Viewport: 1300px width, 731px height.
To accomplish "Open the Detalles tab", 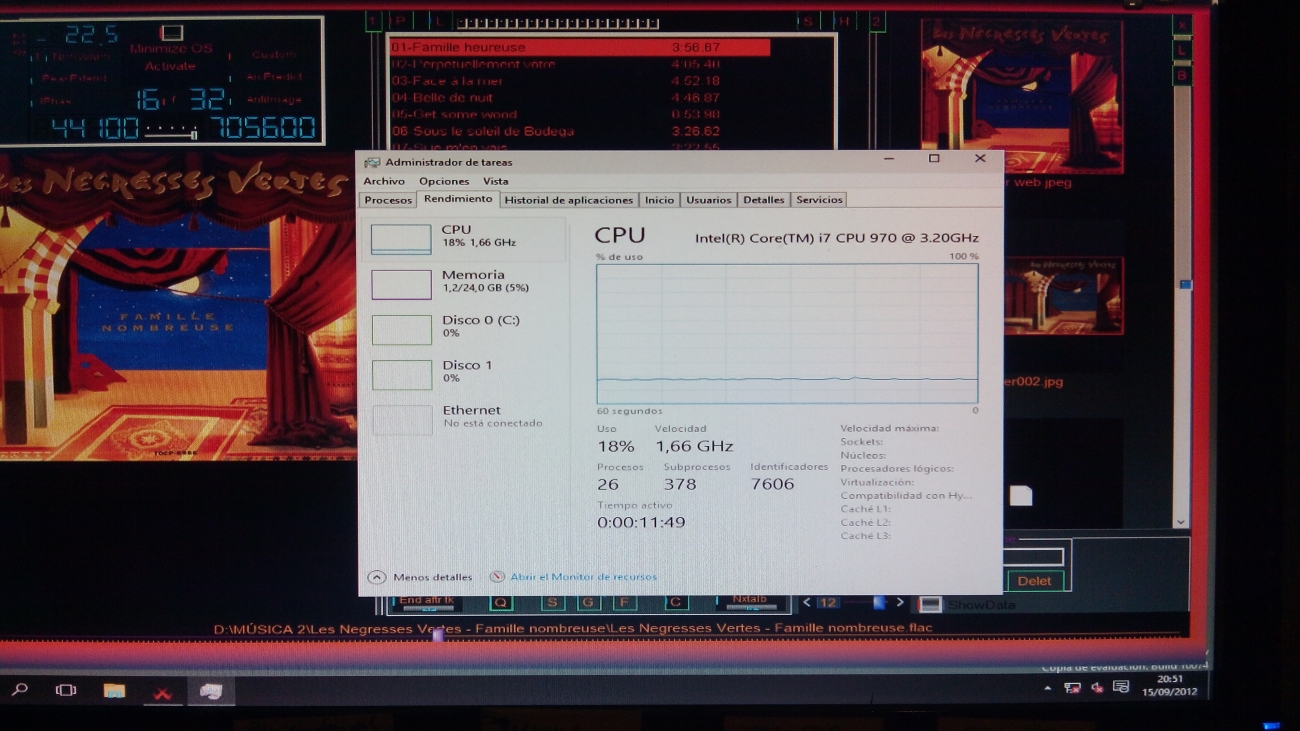I will click(x=764, y=200).
